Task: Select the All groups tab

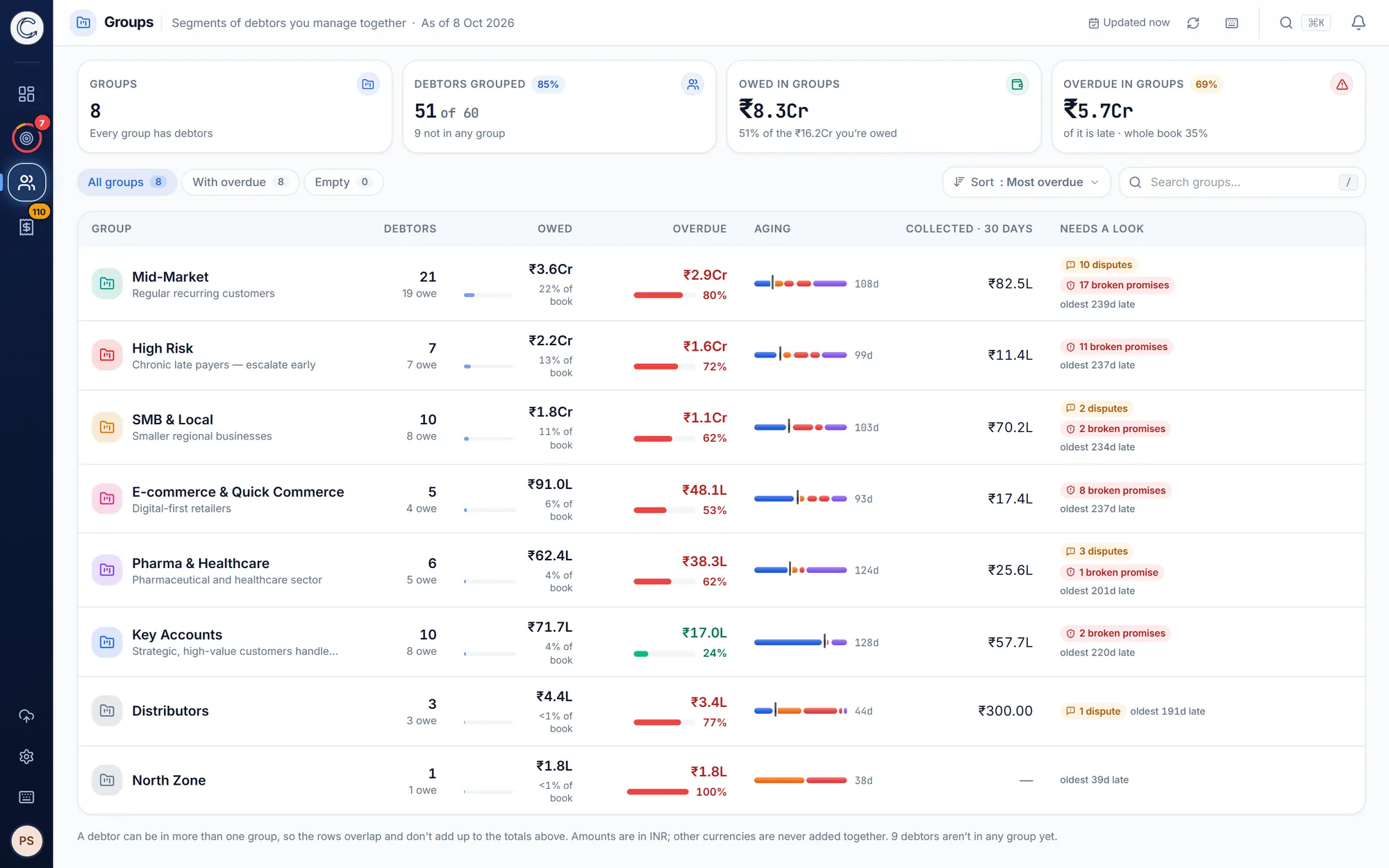Action: tap(126, 182)
